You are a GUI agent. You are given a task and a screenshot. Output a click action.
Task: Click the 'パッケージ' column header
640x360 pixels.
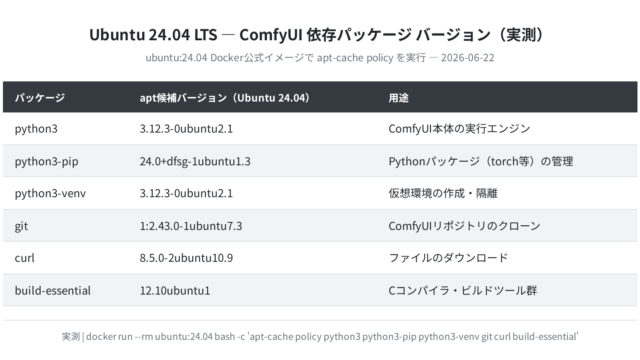(40, 98)
